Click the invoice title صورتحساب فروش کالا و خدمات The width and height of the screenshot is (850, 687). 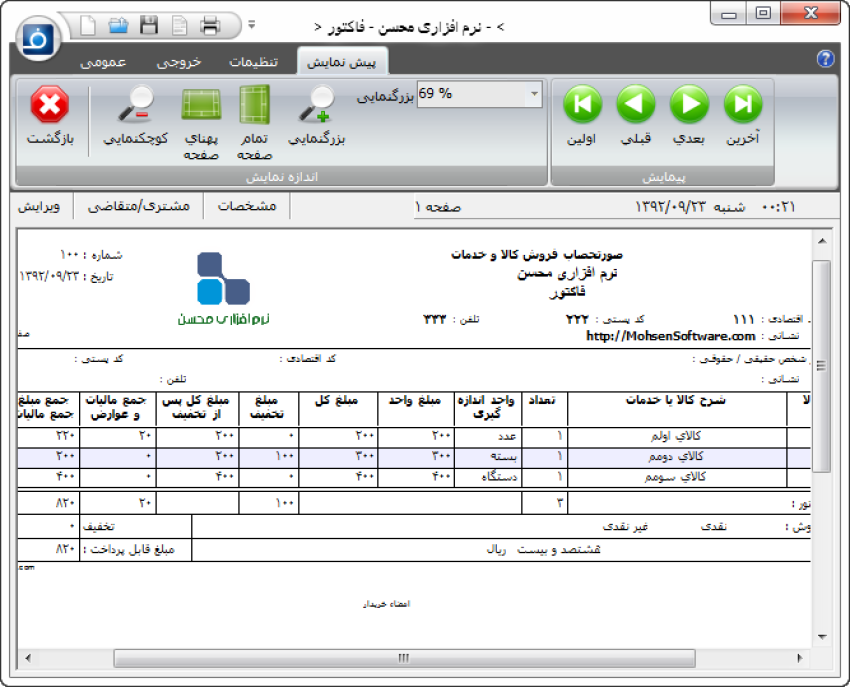[537, 254]
